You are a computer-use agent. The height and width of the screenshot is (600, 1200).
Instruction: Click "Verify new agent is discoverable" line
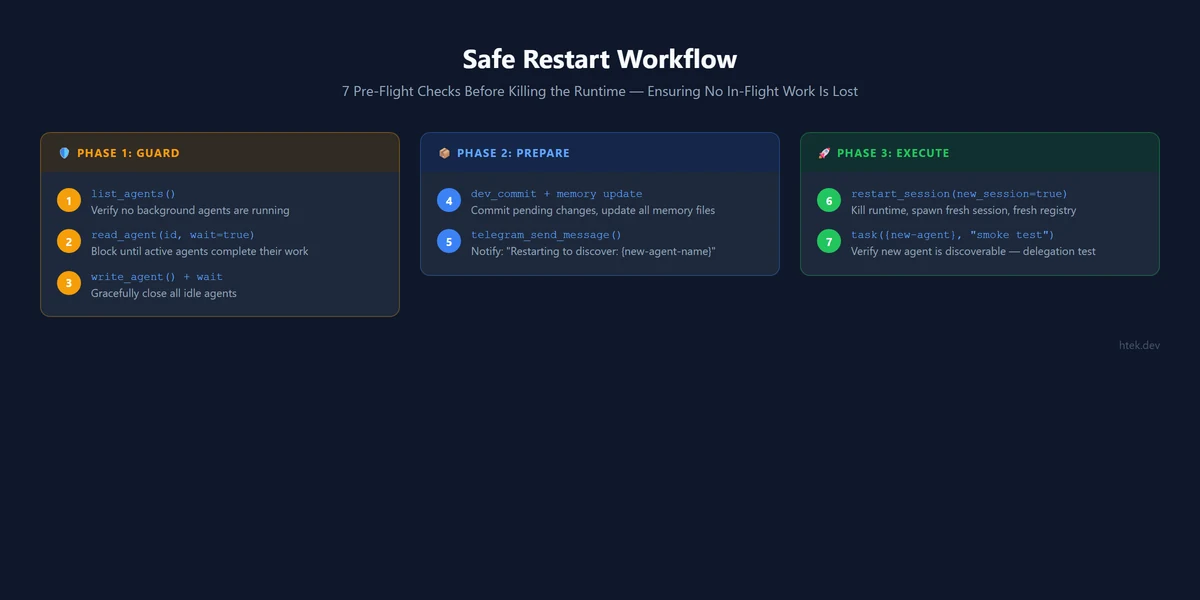973,251
